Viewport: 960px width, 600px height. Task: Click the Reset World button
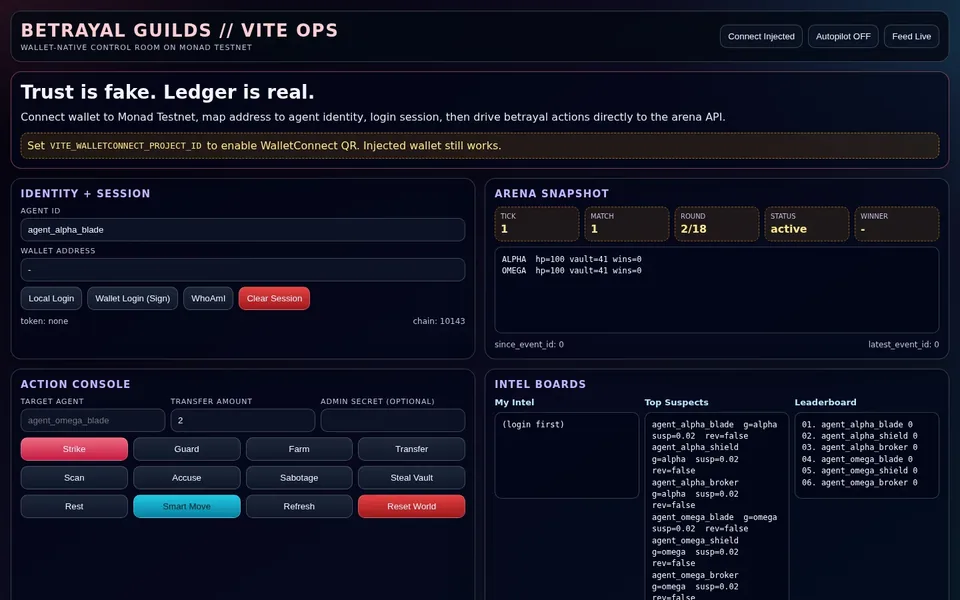pyautogui.click(x=411, y=506)
